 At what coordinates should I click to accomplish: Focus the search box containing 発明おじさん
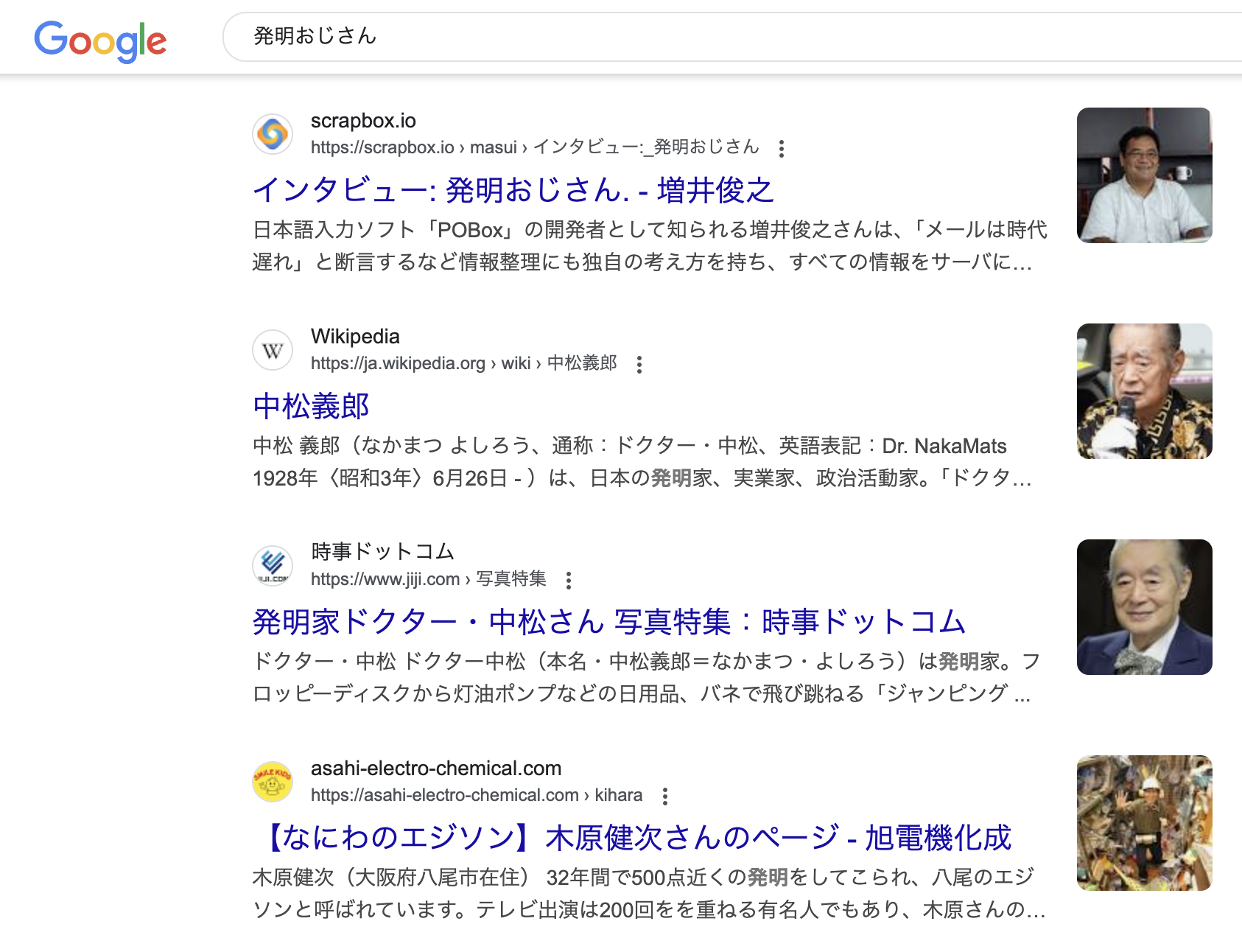732,36
